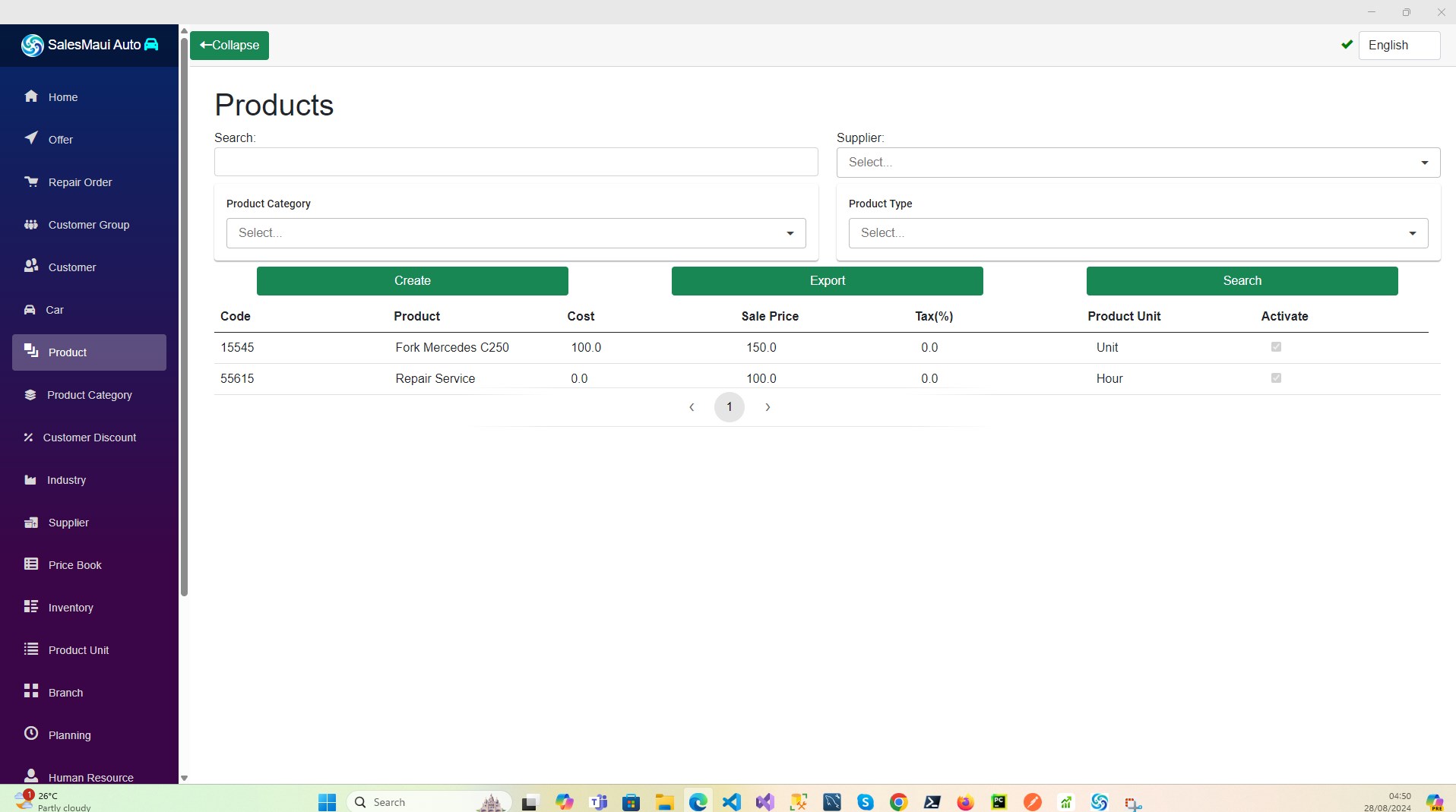Click the Product Unit column header
Viewport: 1456px width, 812px height.
[x=1124, y=317]
